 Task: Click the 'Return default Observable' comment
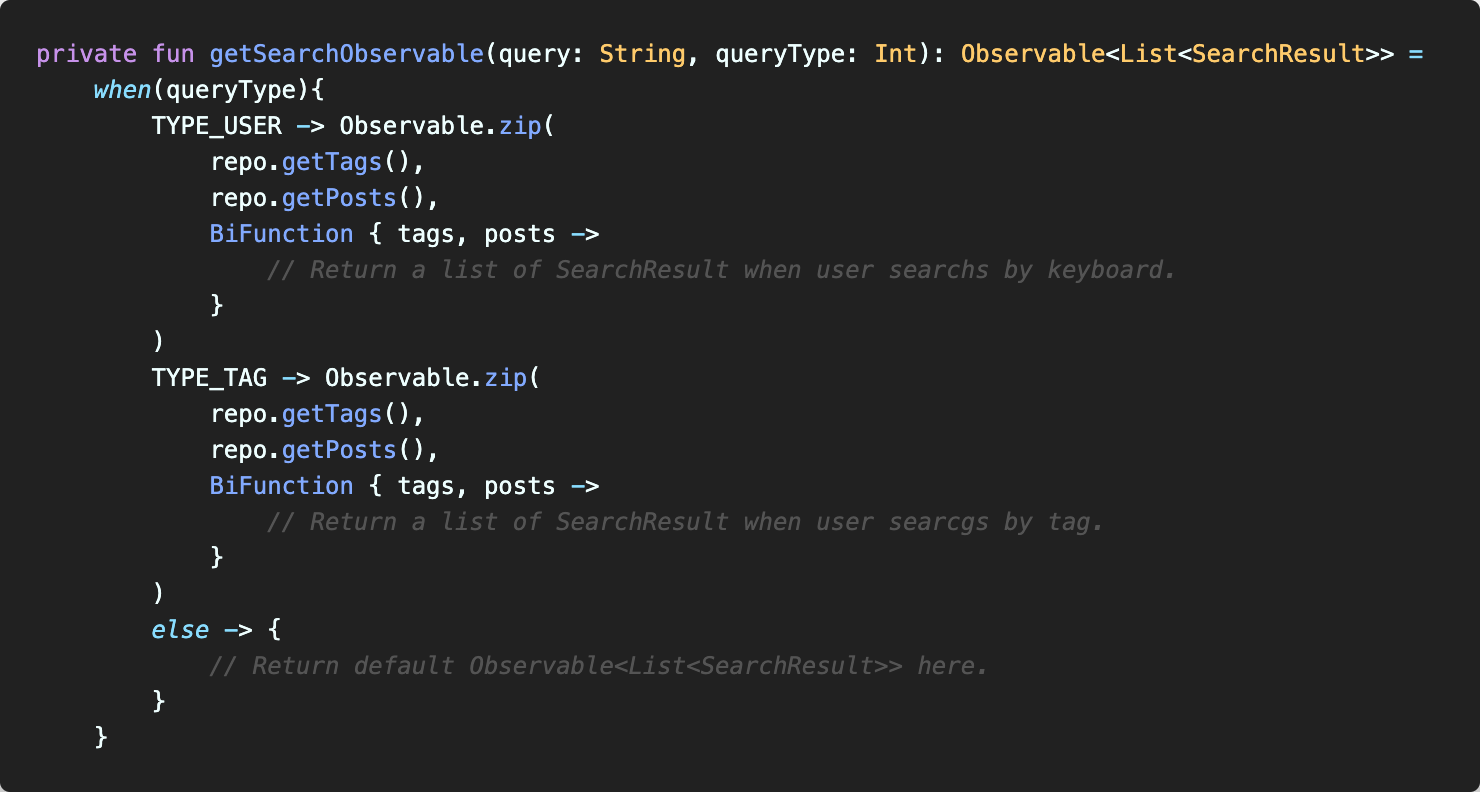click(598, 666)
